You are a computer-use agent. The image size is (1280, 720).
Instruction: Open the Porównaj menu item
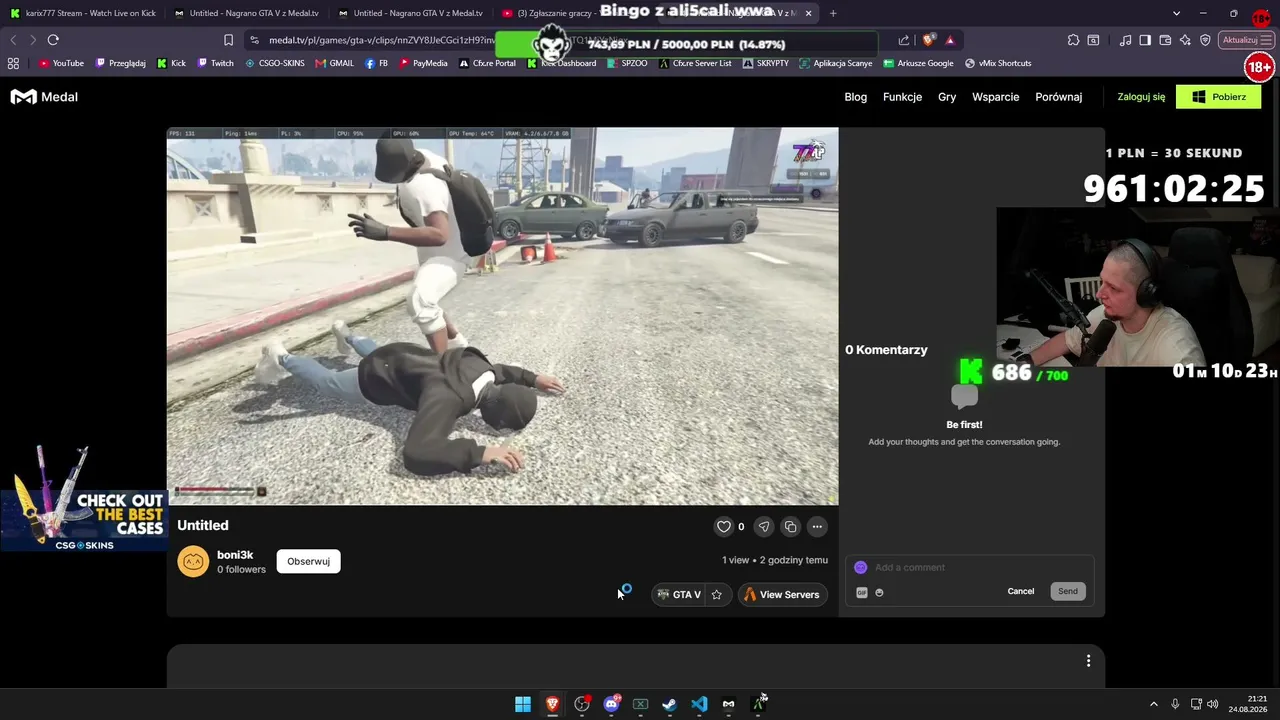(x=1059, y=97)
